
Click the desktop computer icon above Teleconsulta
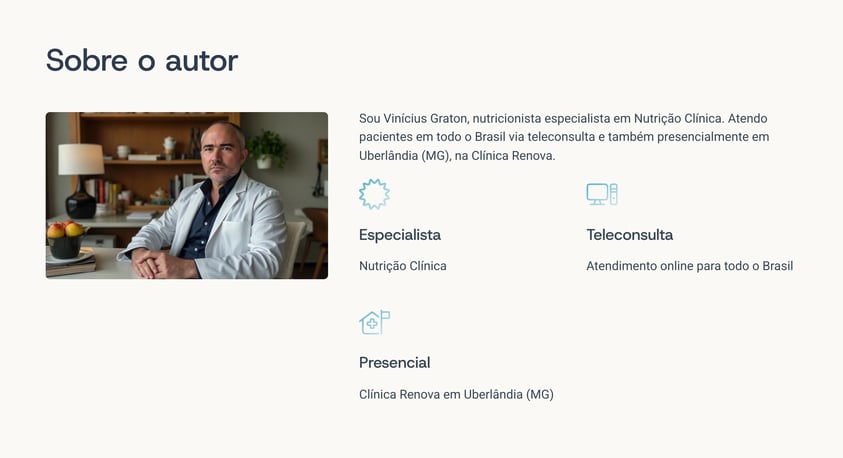(x=602, y=194)
